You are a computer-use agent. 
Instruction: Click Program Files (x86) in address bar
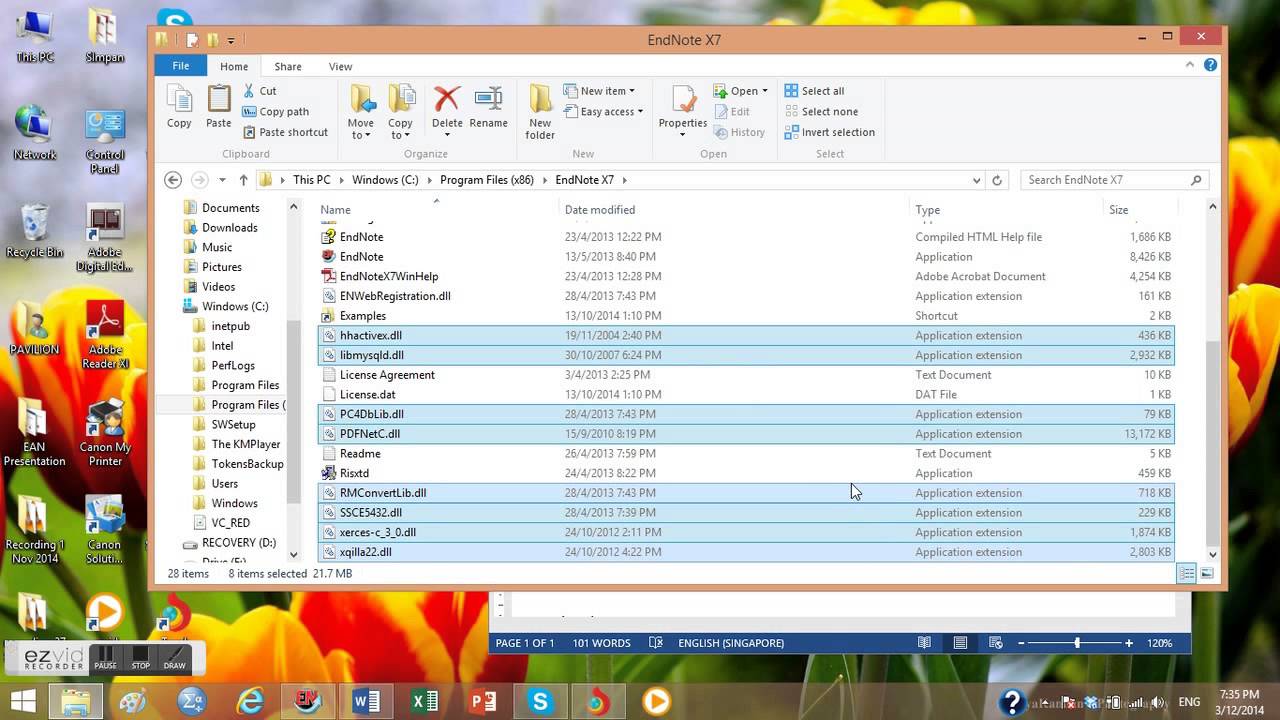click(x=487, y=180)
